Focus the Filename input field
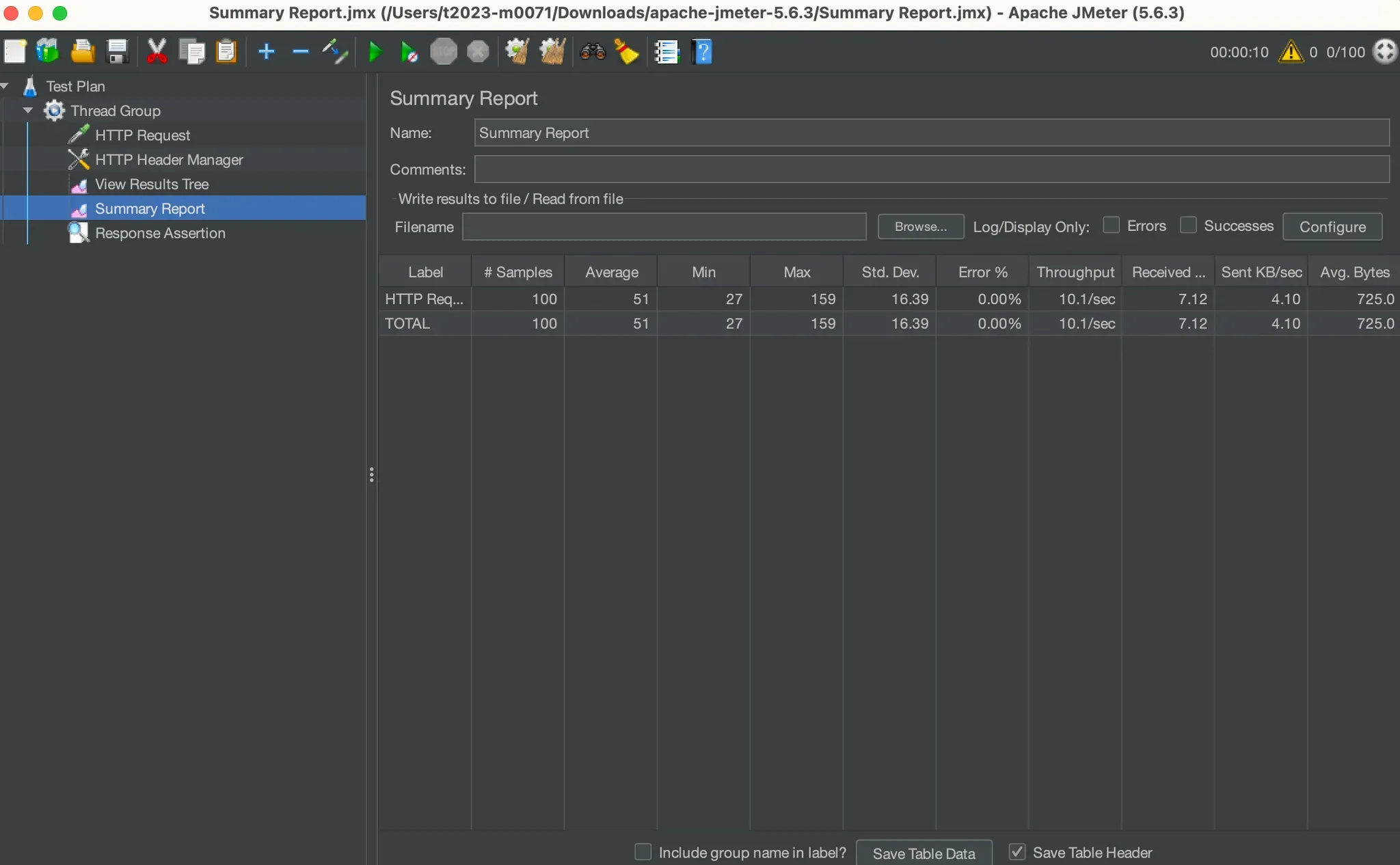The image size is (1400, 865). 664,227
